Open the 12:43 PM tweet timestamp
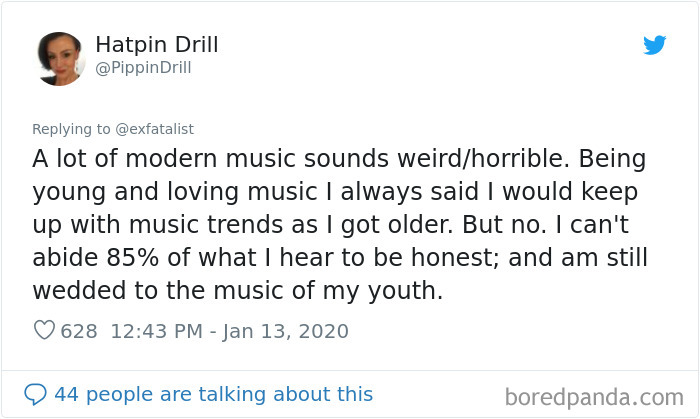The image size is (700, 419). (x=157, y=332)
